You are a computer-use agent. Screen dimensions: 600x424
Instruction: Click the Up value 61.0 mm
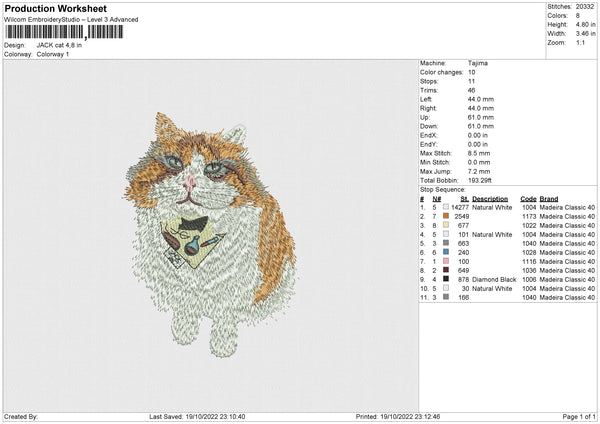click(481, 117)
